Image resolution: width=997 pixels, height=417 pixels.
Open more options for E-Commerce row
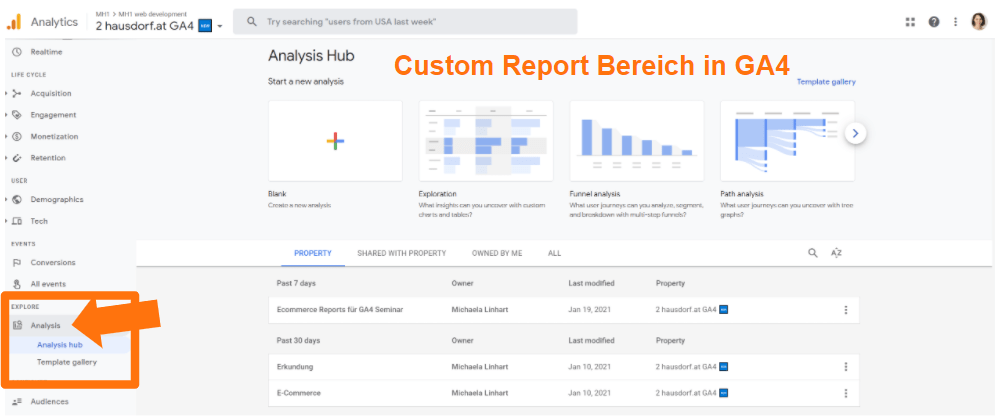tap(846, 393)
